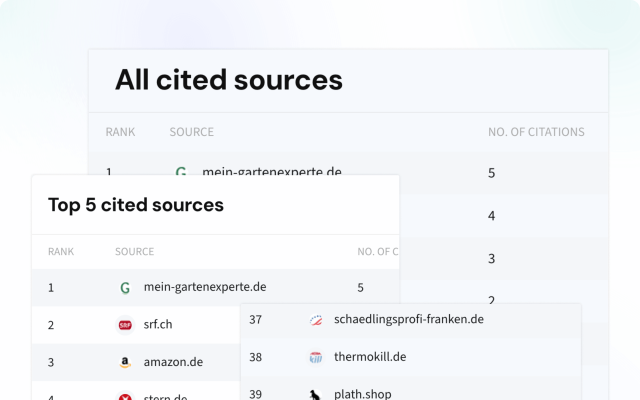Click SOURCE header in All cited sources
Viewport: 640px width, 400px height.
(x=191, y=132)
